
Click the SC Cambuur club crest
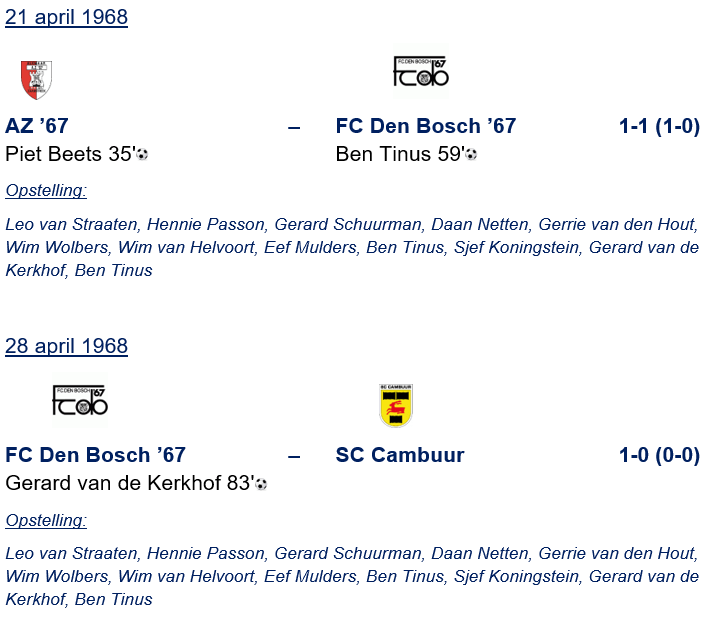click(396, 405)
